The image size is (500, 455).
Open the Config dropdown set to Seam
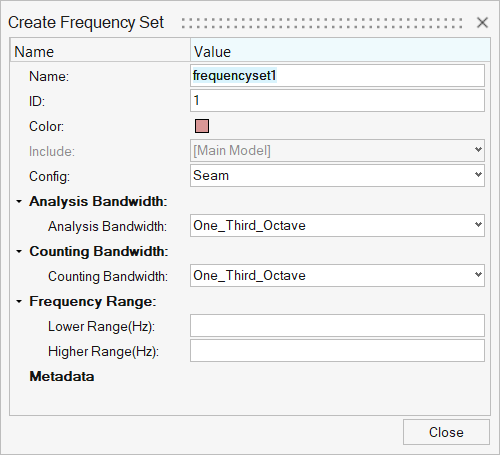[337, 176]
